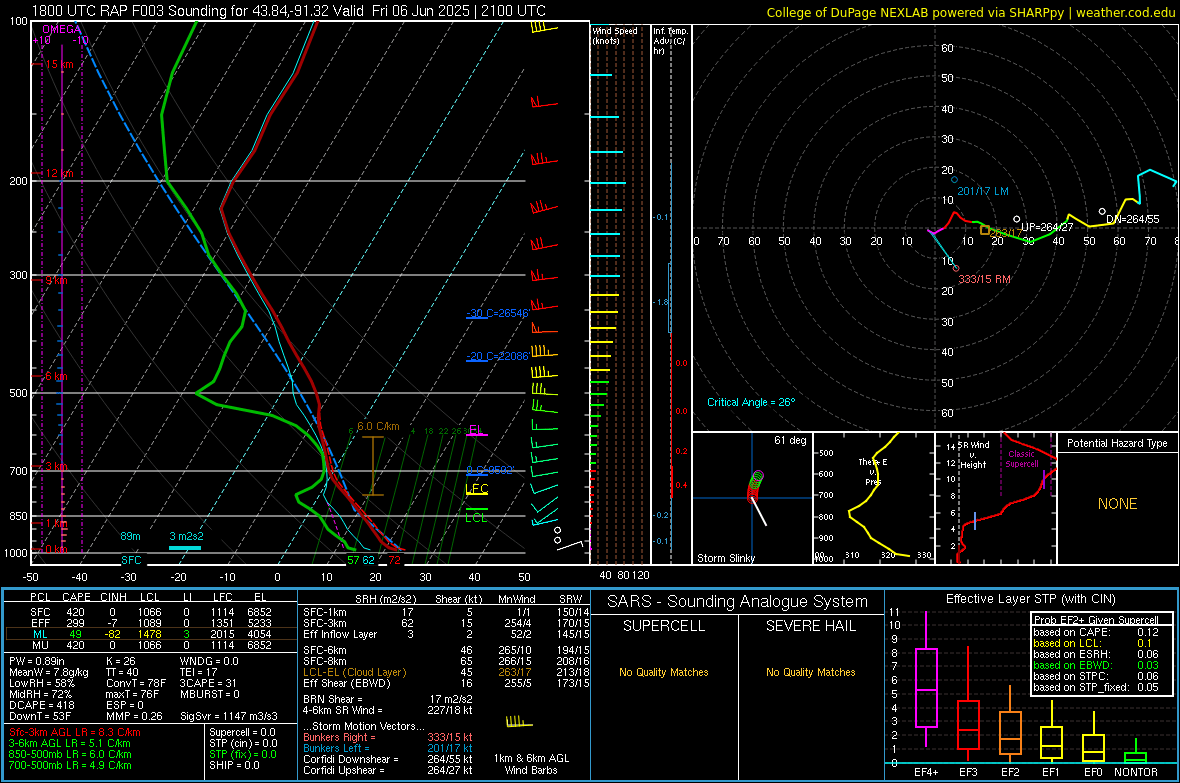
Task: Click the DN=264/55 Corfidi label
Action: pos(1133,219)
